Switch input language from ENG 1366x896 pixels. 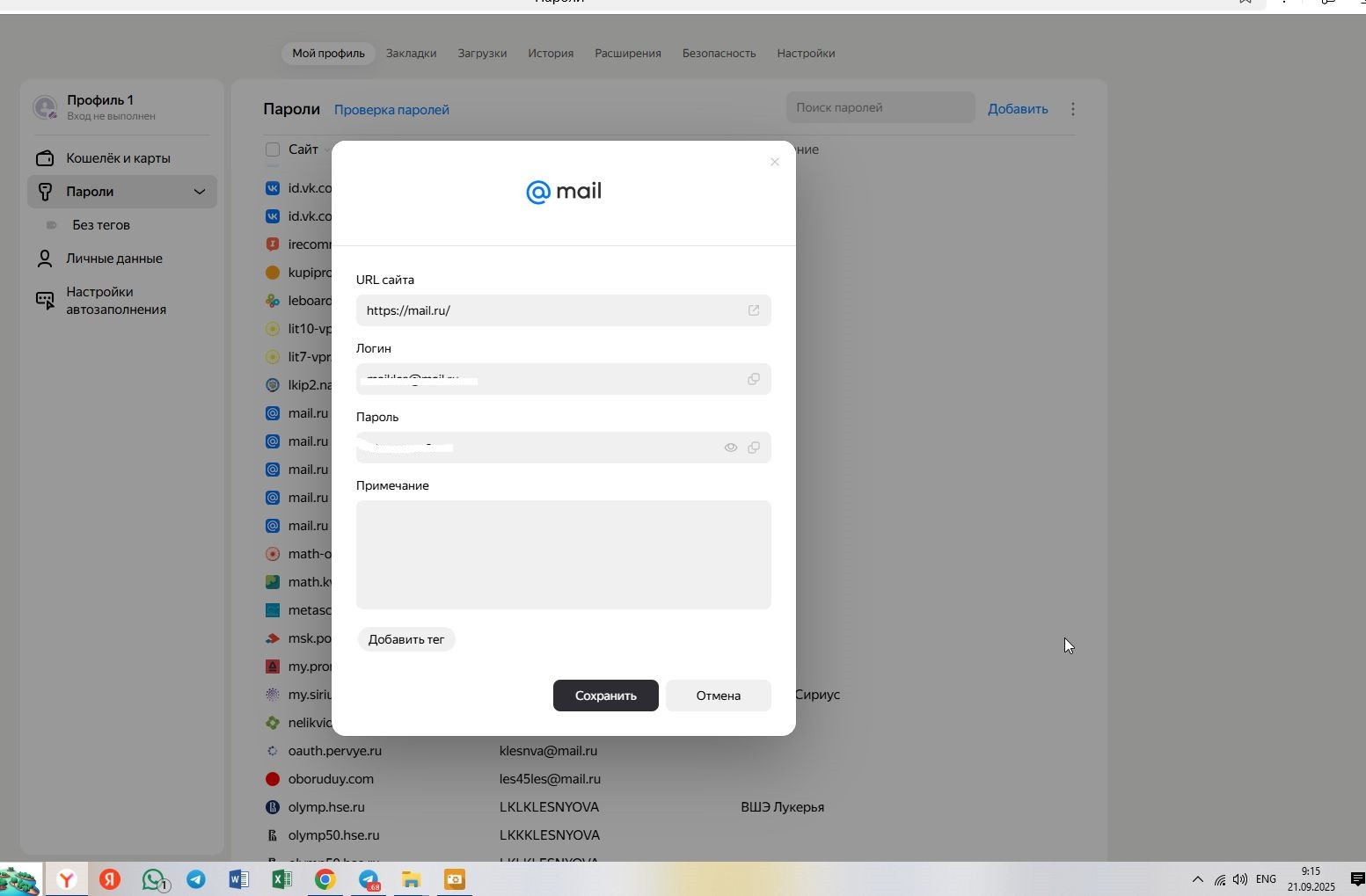1266,879
